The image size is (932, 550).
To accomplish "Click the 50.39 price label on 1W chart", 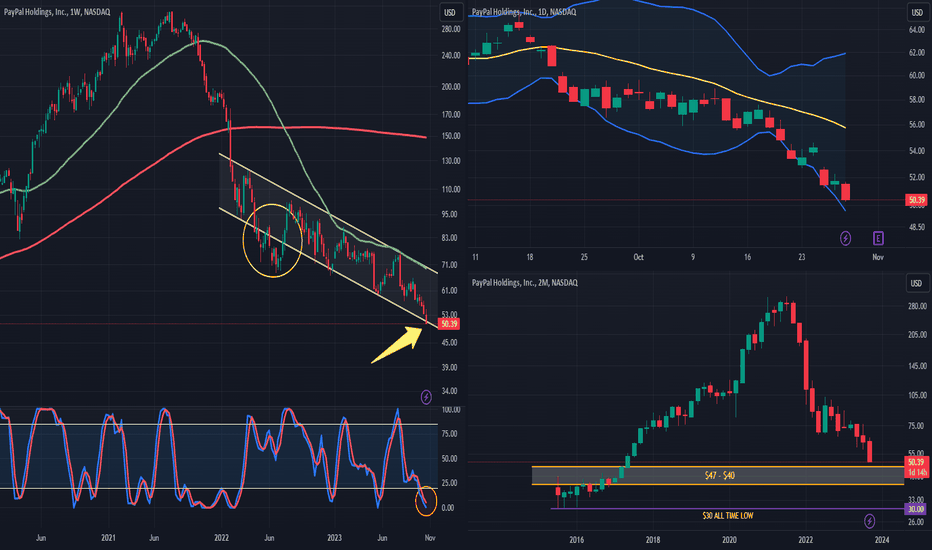I will click(449, 324).
